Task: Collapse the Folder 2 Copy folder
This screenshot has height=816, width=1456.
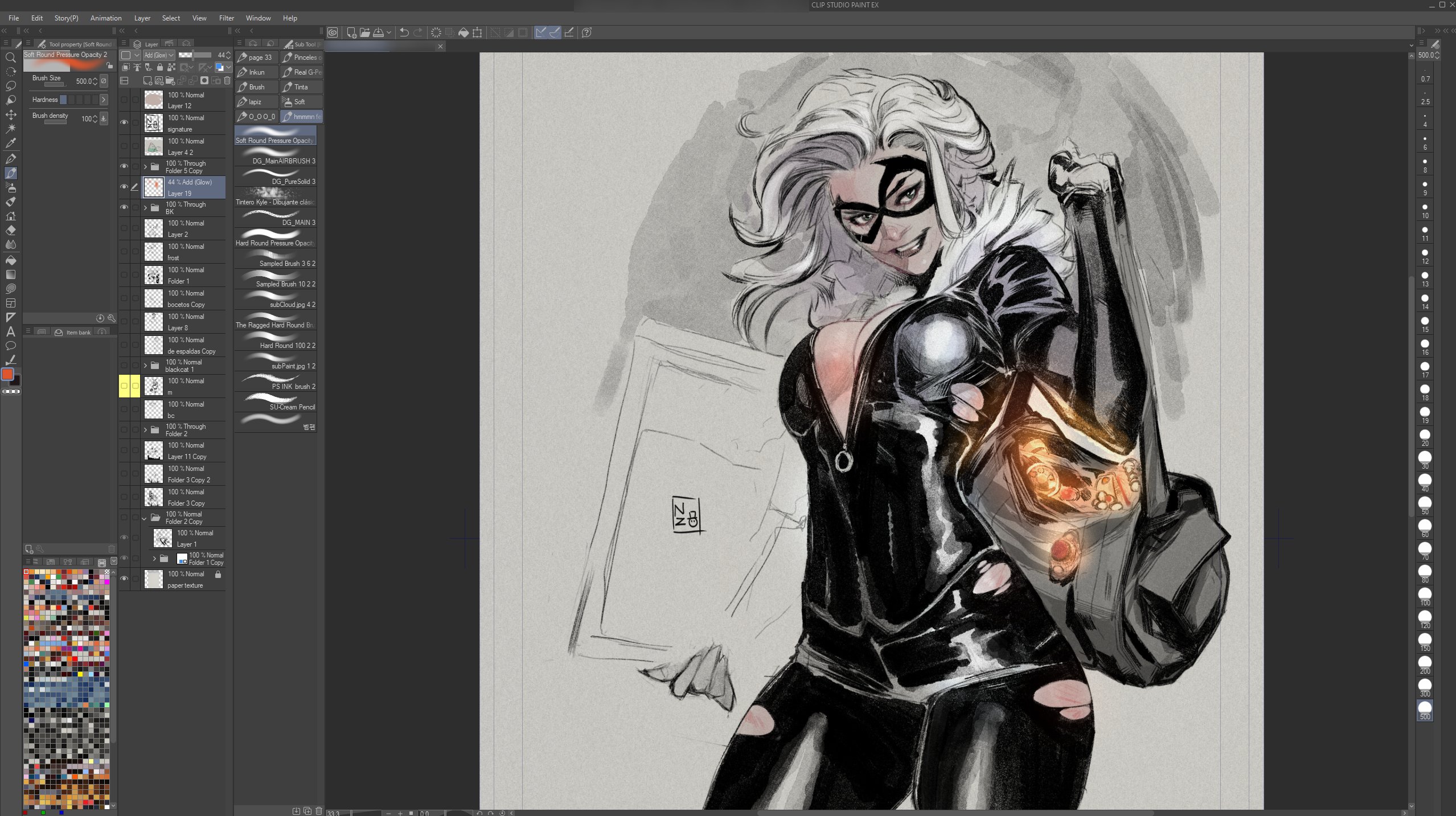Action: [144, 518]
